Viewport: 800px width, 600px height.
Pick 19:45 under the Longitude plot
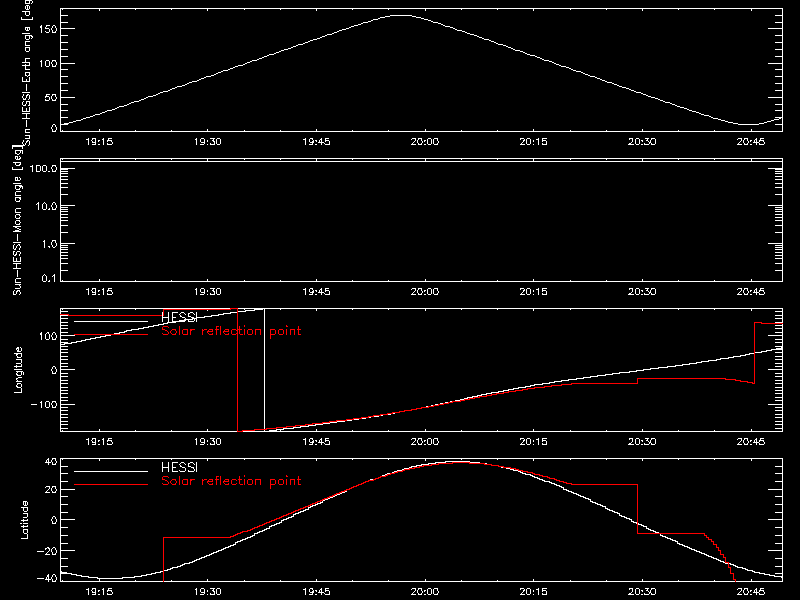(x=316, y=442)
